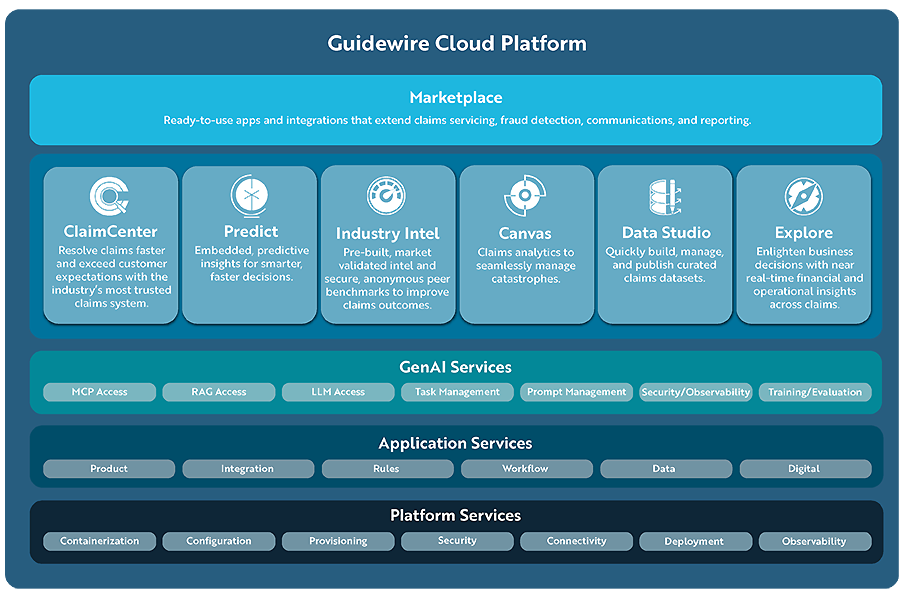Open the Digital application service pill
Image resolution: width=904 pixels, height=599 pixels.
(x=804, y=468)
